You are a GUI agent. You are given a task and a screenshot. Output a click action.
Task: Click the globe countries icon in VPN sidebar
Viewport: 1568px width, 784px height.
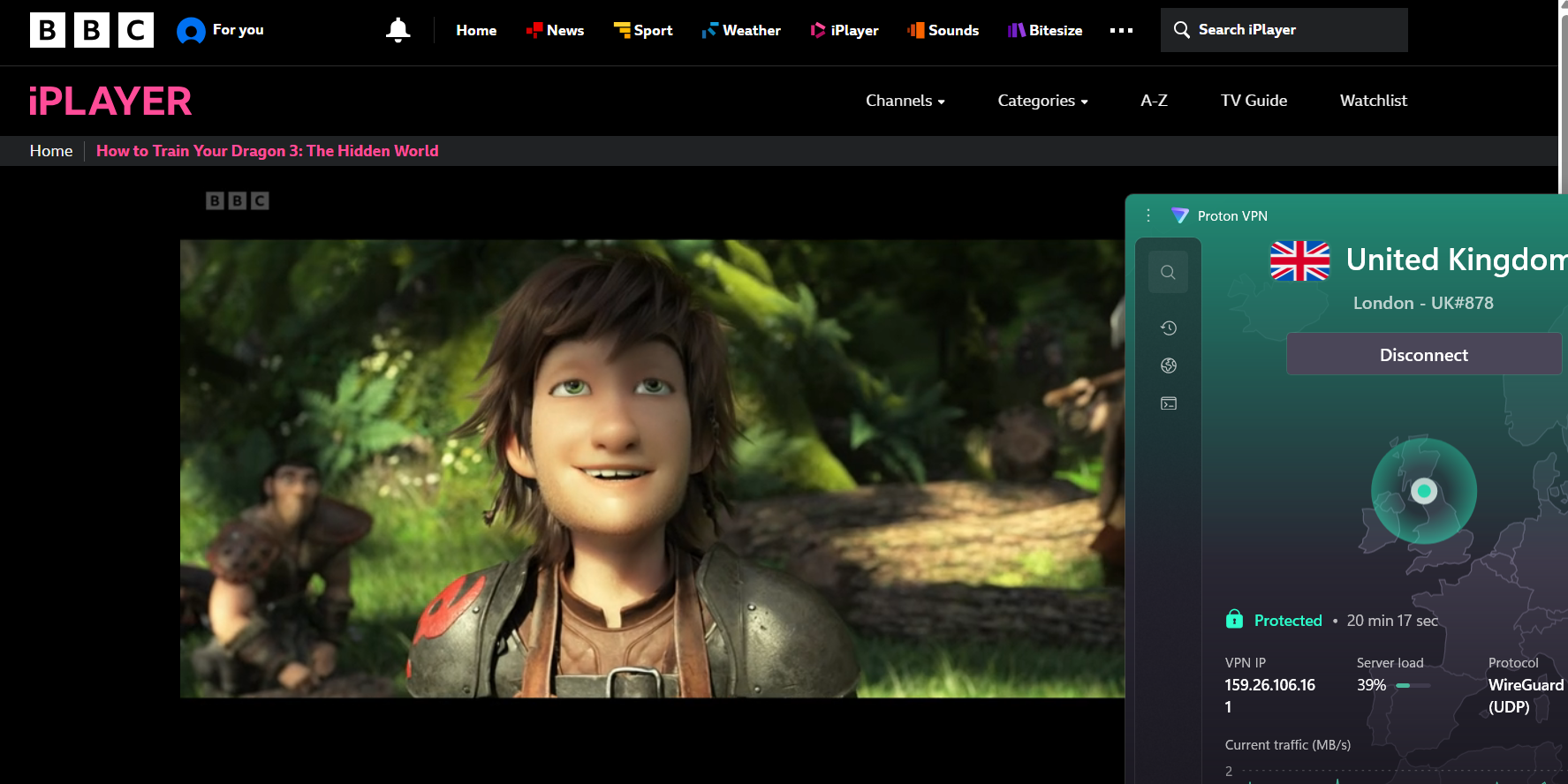1168,366
